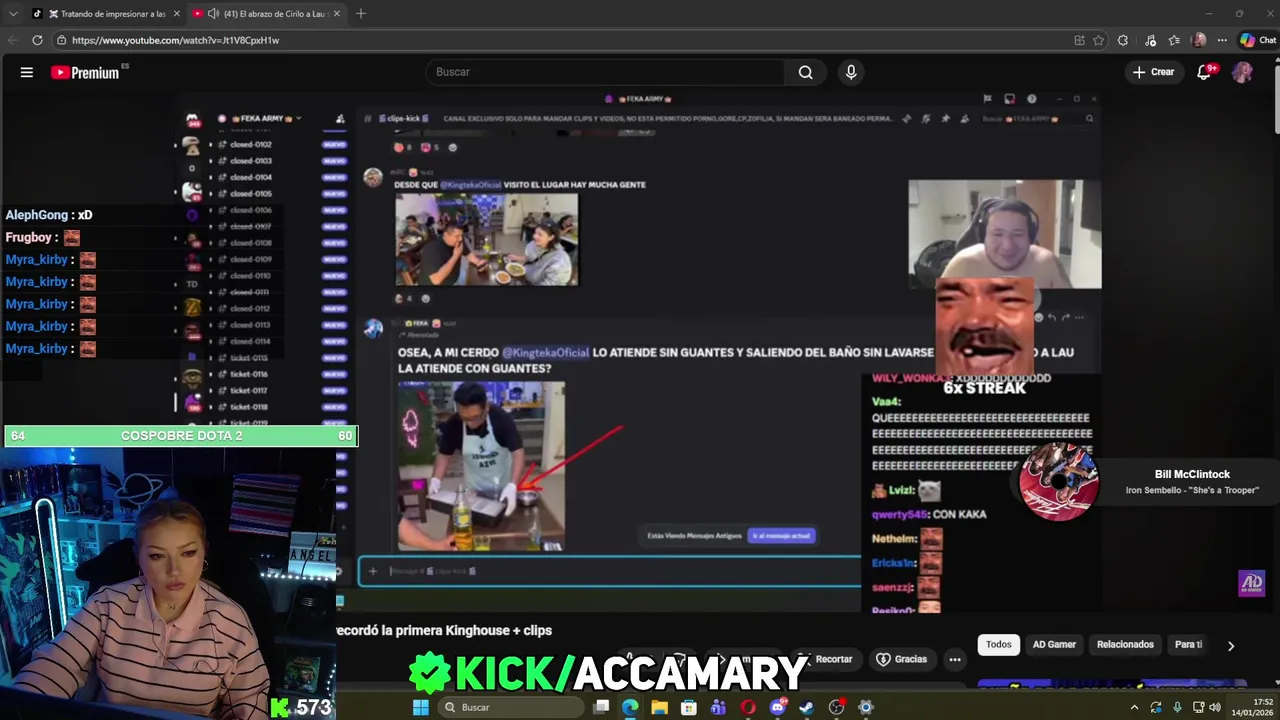This screenshot has height=720, width=1280.
Task: Open ticket-0116 channel in Discord list
Action: (249, 374)
